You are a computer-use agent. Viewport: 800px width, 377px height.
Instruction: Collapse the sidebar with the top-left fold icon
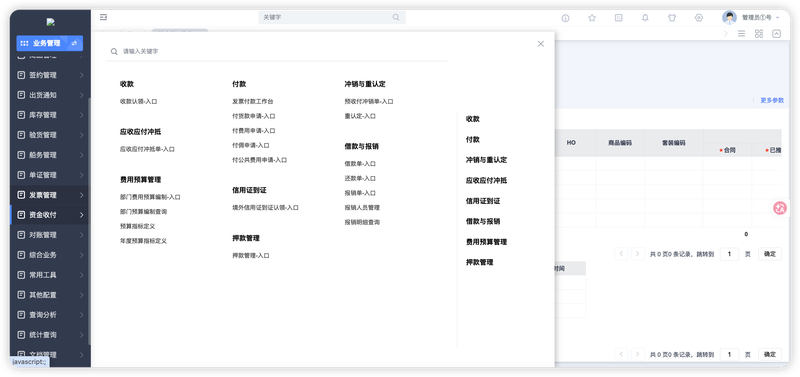tap(103, 17)
